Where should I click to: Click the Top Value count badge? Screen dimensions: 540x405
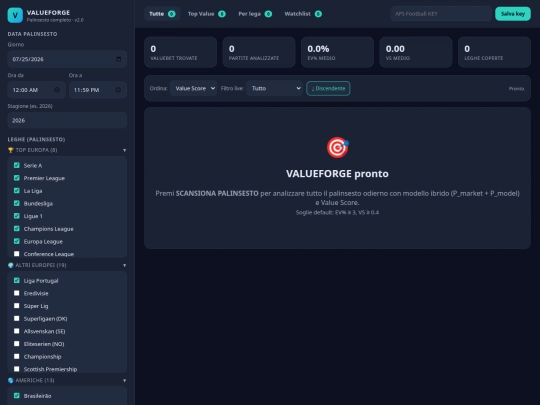point(222,14)
